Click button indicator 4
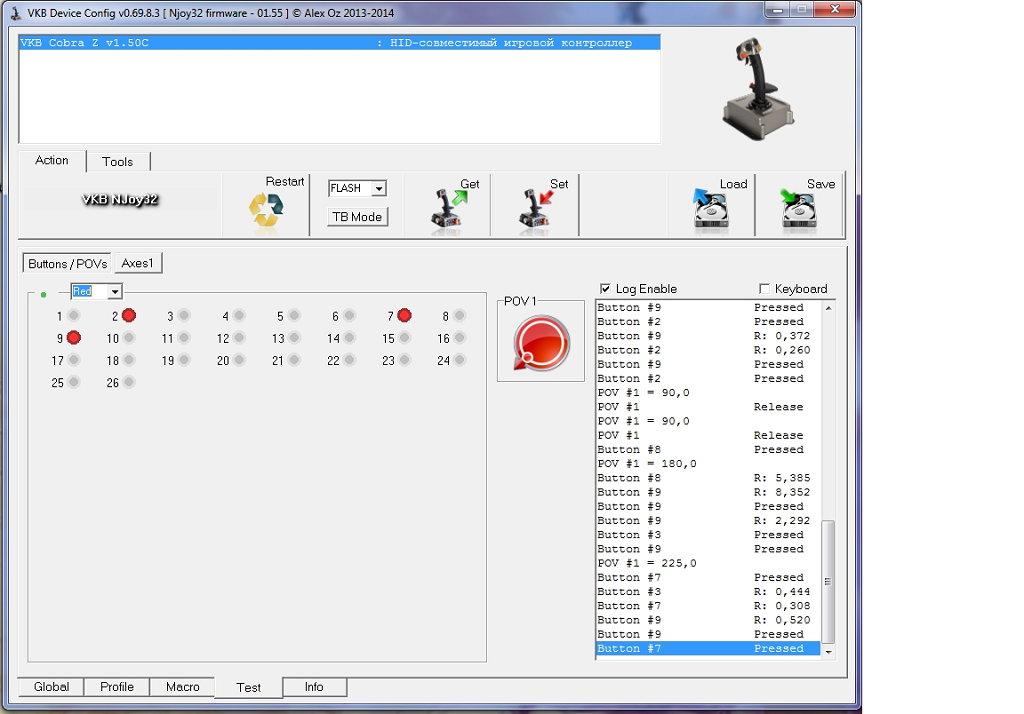This screenshot has width=1024, height=714. click(x=239, y=316)
